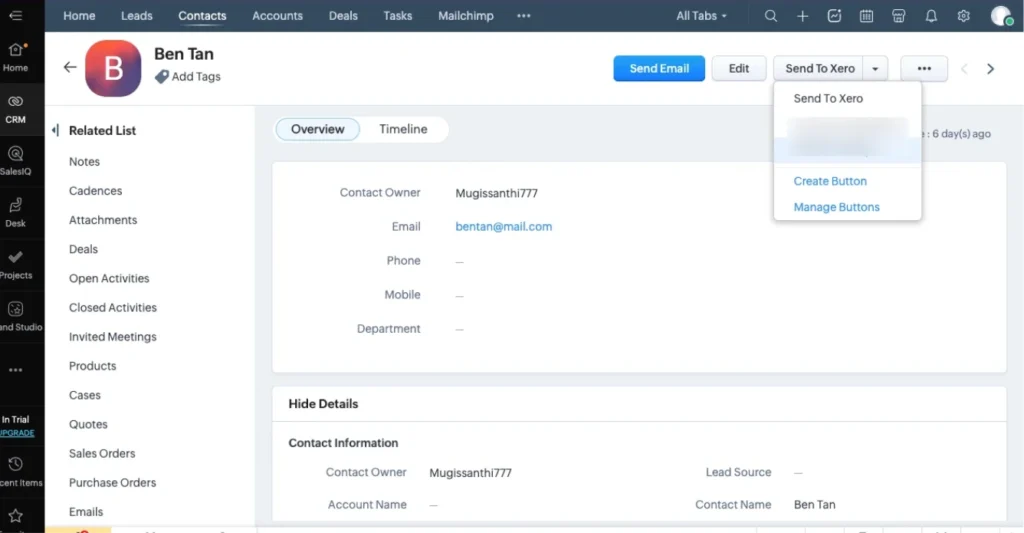The image size is (1024, 533).
Task: Click the Edit button
Action: (739, 69)
